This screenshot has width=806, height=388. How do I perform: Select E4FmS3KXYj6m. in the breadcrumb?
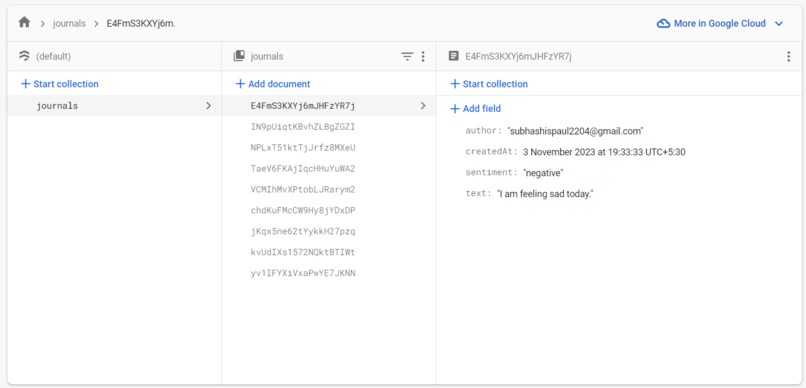(141, 24)
